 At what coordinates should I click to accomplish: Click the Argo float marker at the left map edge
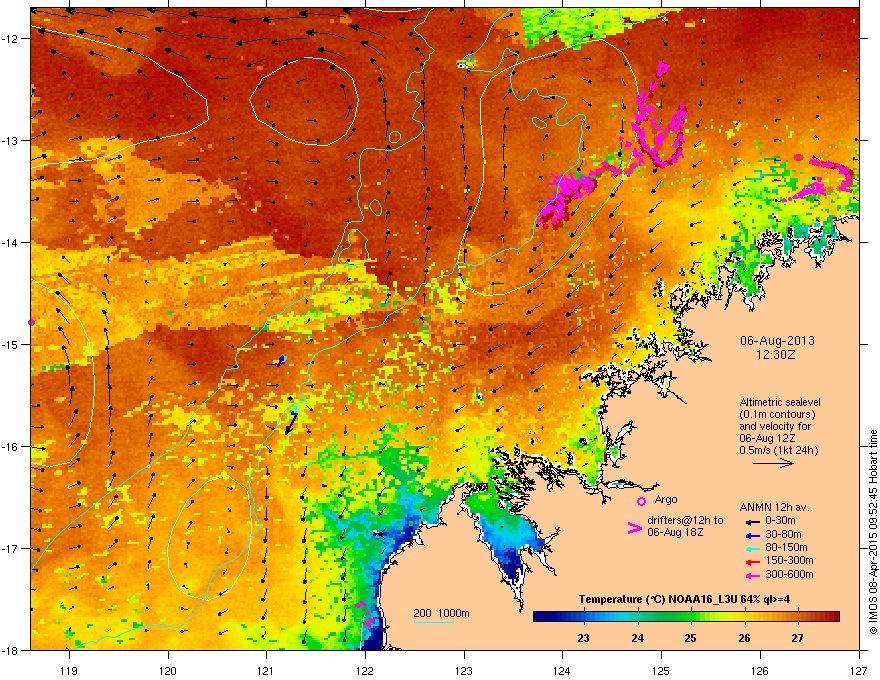tap(31, 322)
